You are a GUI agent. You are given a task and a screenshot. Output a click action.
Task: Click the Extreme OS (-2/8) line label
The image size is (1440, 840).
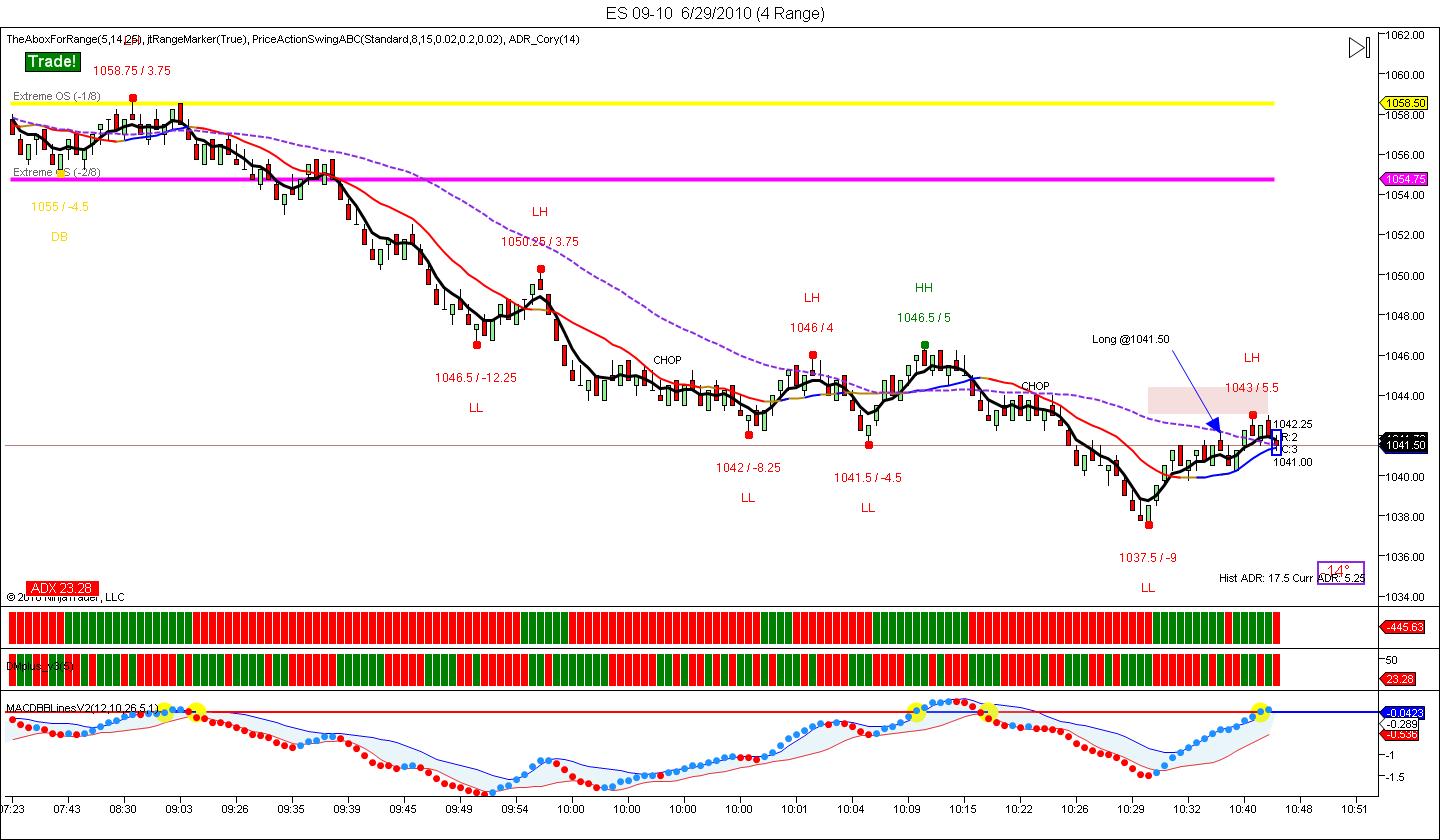coord(56,172)
